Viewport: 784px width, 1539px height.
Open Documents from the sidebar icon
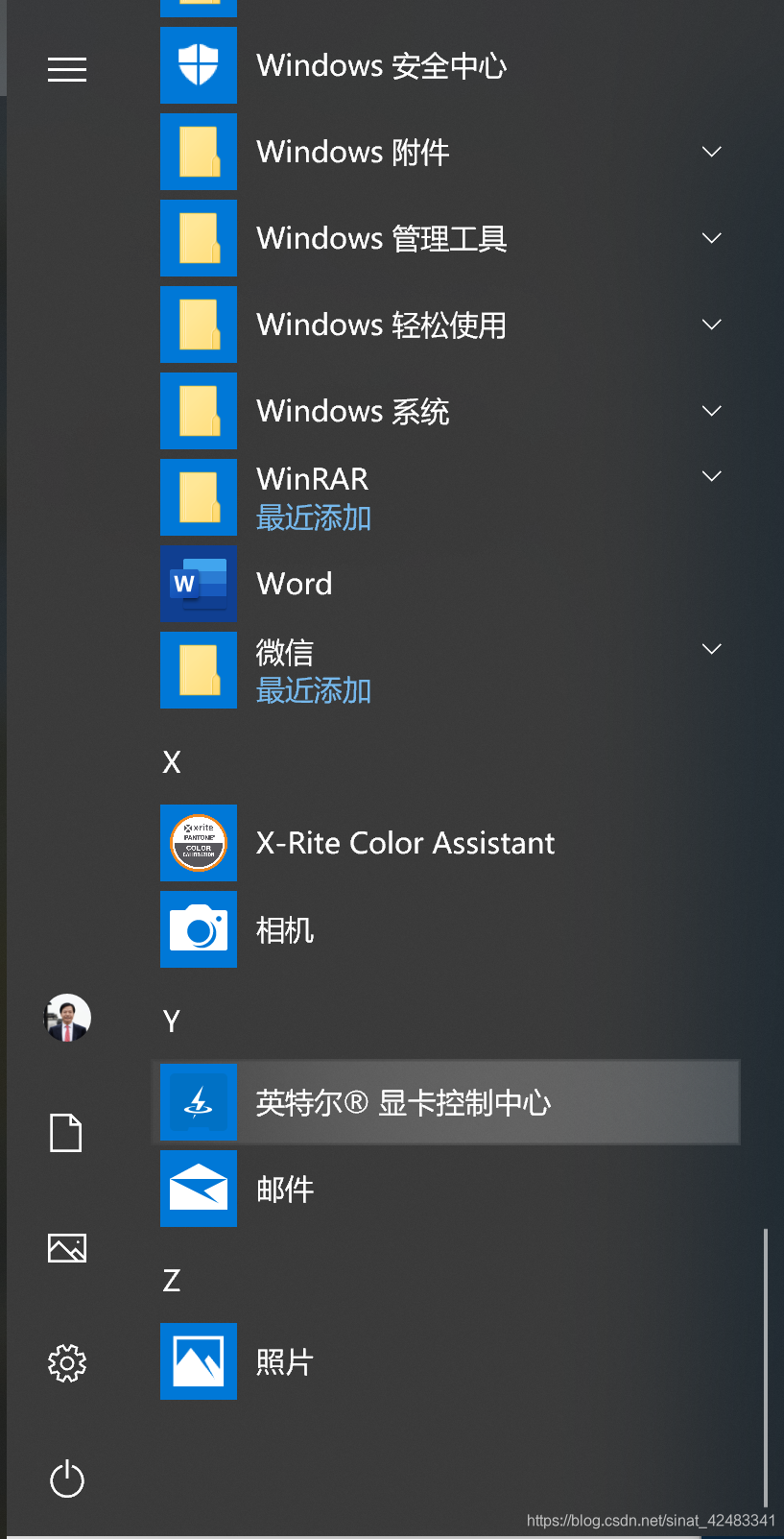[x=66, y=1133]
